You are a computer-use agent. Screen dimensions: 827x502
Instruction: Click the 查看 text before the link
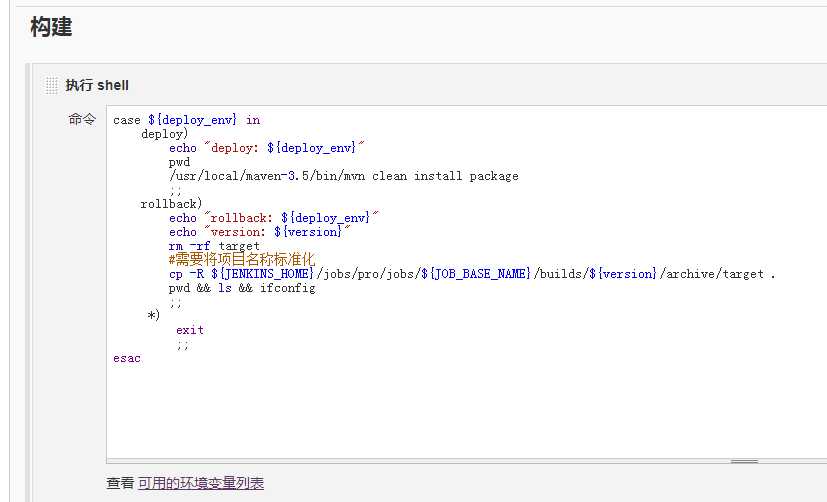120,483
